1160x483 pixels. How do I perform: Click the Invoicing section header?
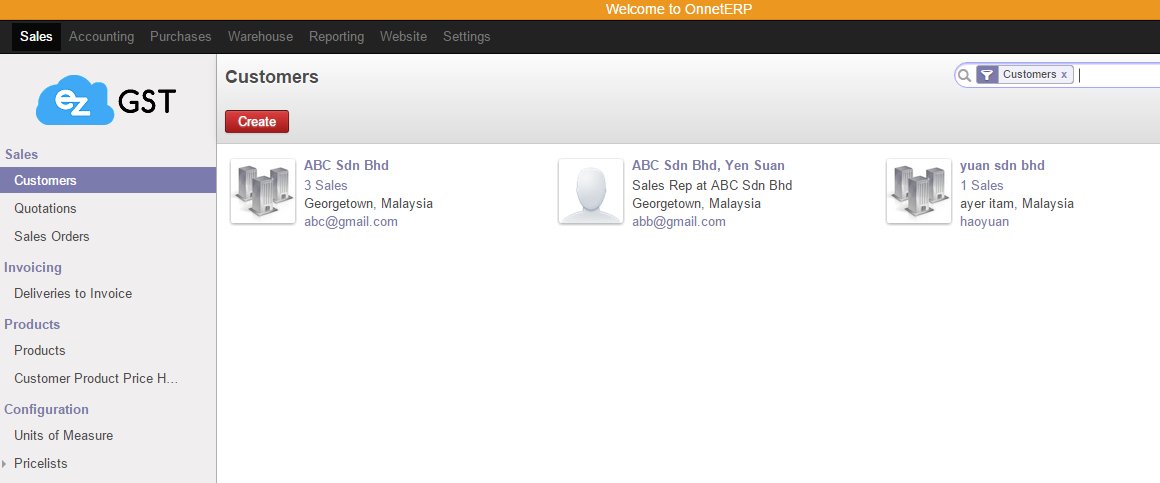(33, 268)
